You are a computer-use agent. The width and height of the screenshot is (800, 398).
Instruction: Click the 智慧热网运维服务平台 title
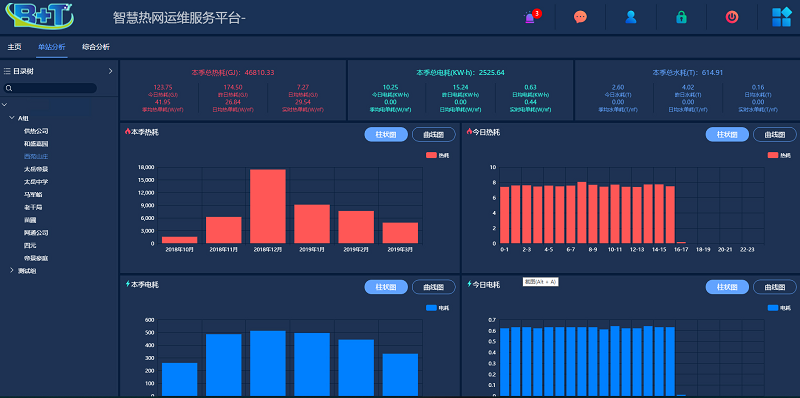179,18
